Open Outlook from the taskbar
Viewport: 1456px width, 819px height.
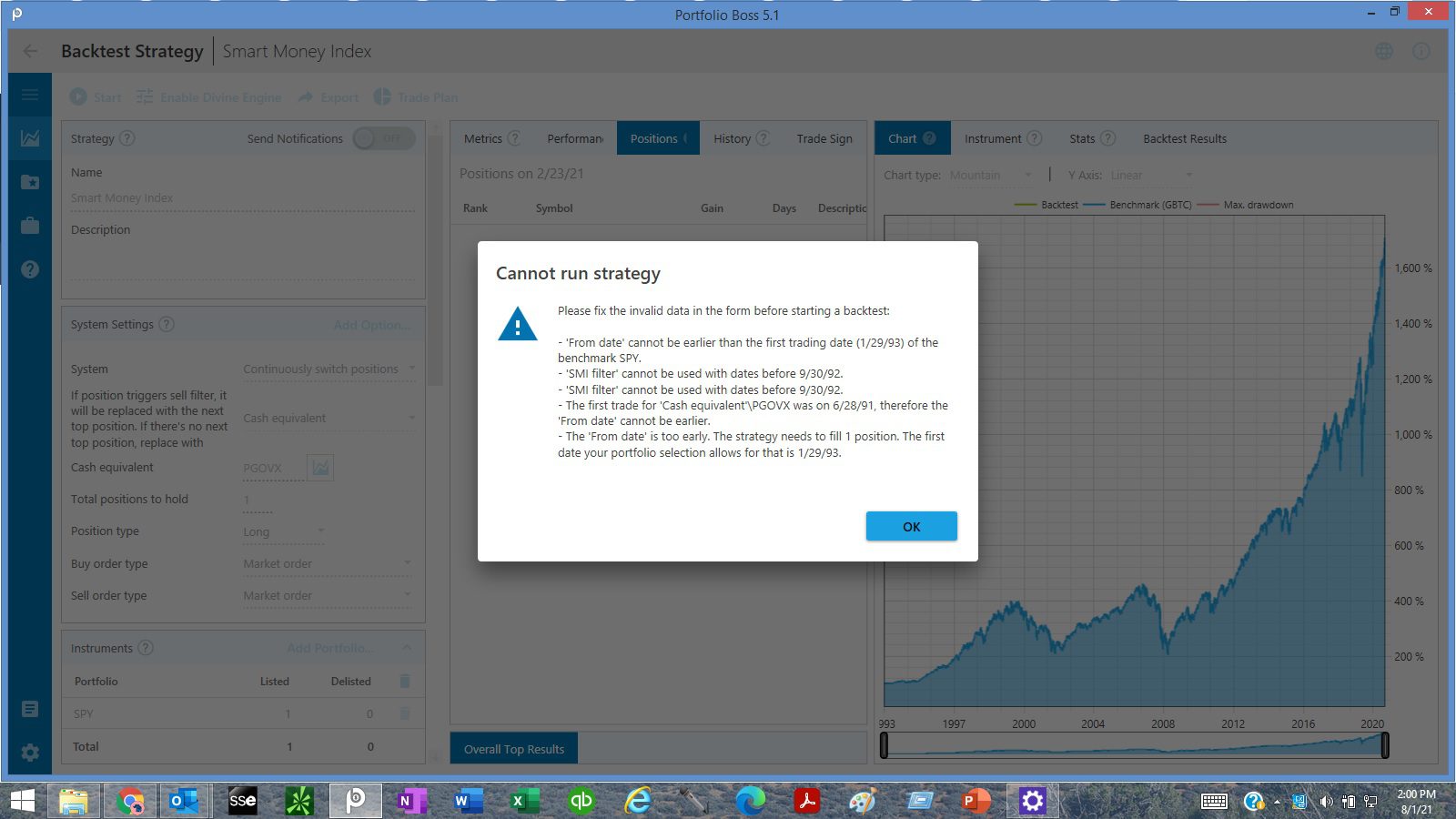pos(184,801)
